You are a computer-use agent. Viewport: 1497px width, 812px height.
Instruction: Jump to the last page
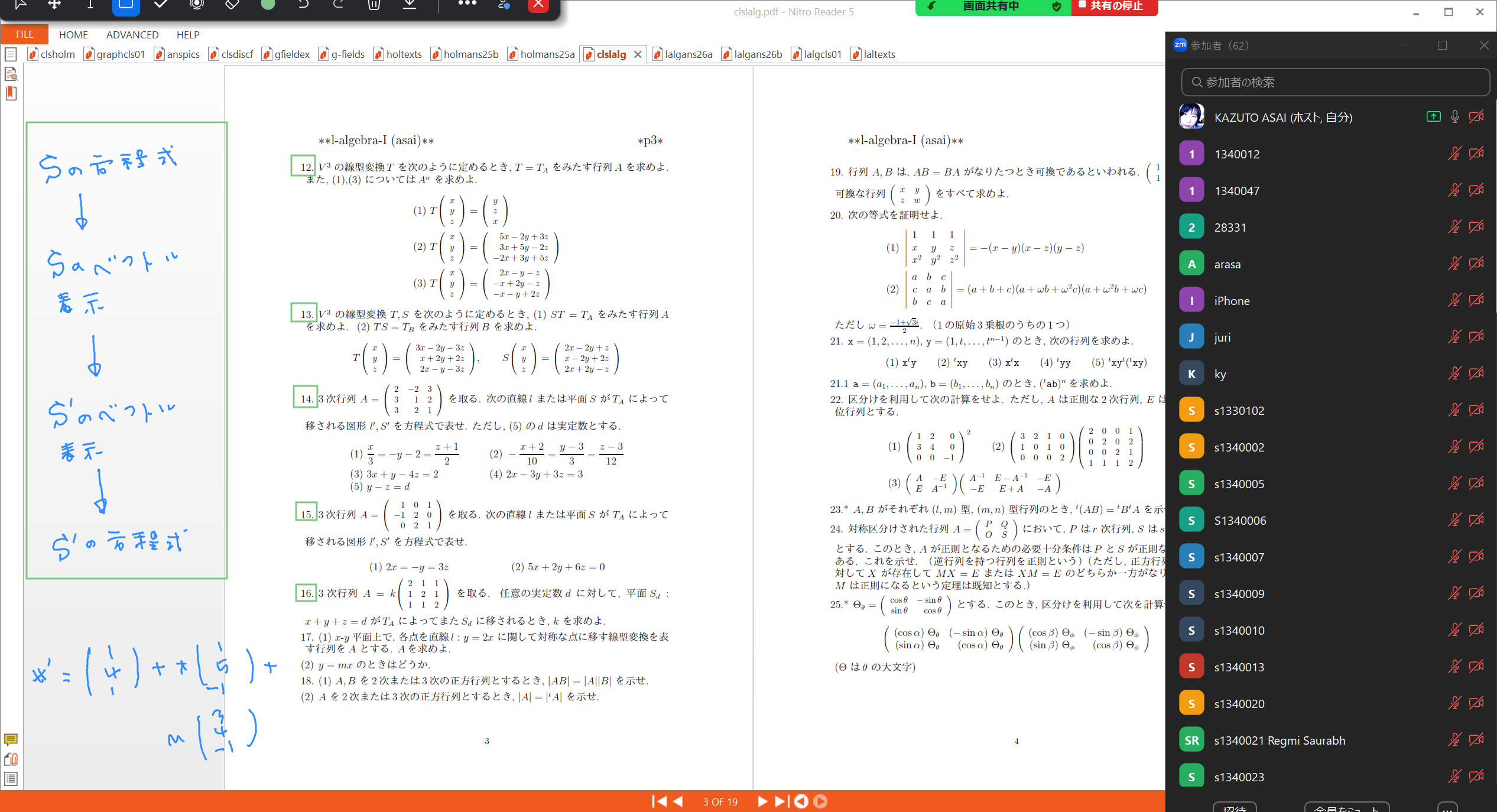click(782, 801)
